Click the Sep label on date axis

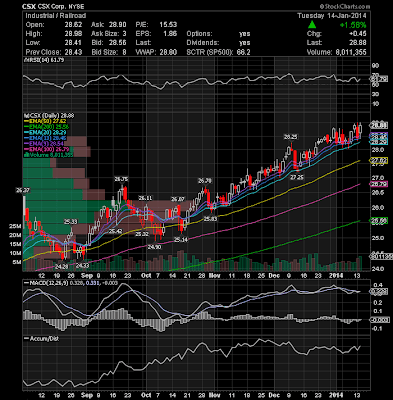[x=87, y=276]
